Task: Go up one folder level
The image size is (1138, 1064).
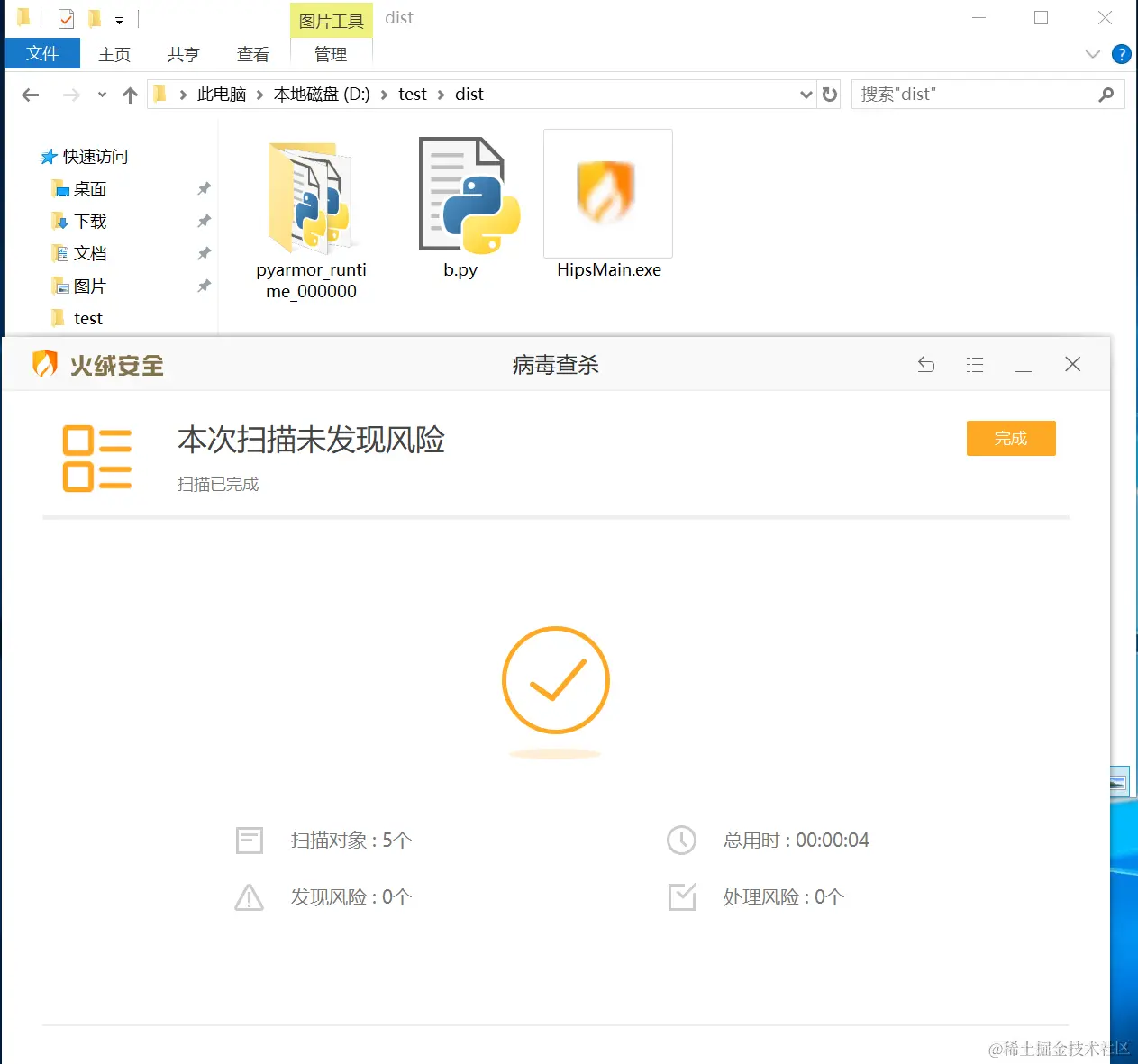Action: pyautogui.click(x=130, y=95)
